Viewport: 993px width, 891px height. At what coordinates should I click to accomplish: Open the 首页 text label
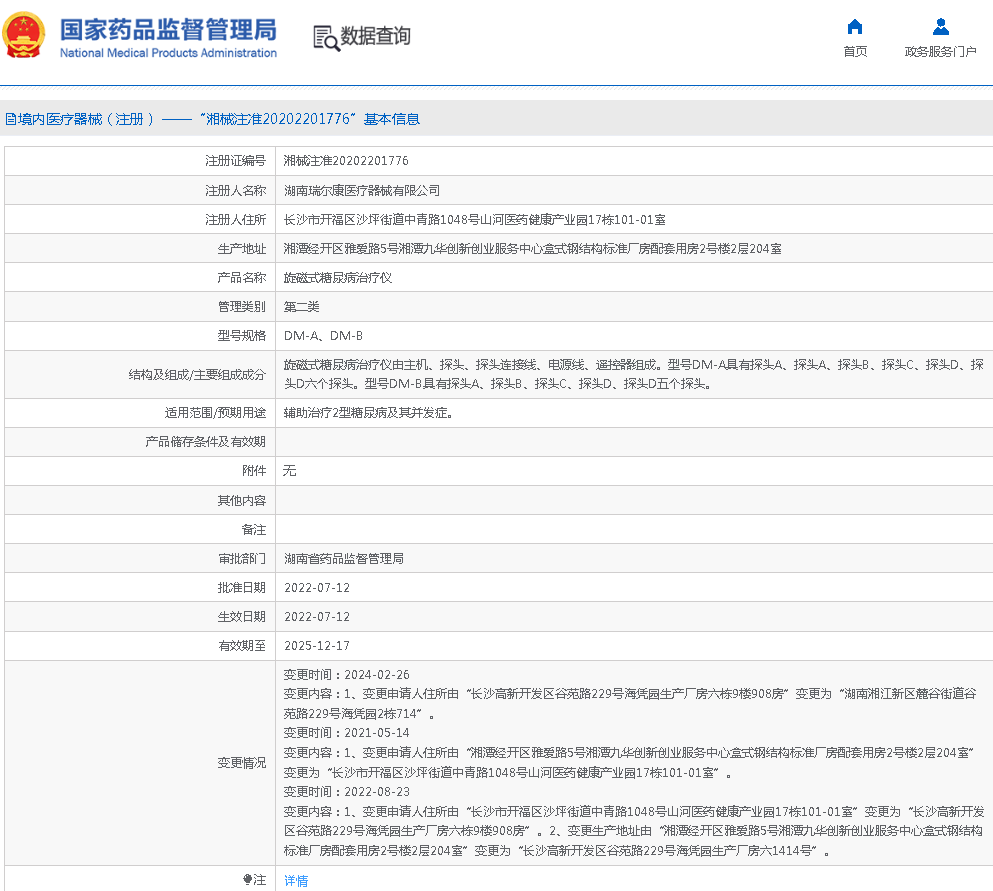[x=855, y=52]
